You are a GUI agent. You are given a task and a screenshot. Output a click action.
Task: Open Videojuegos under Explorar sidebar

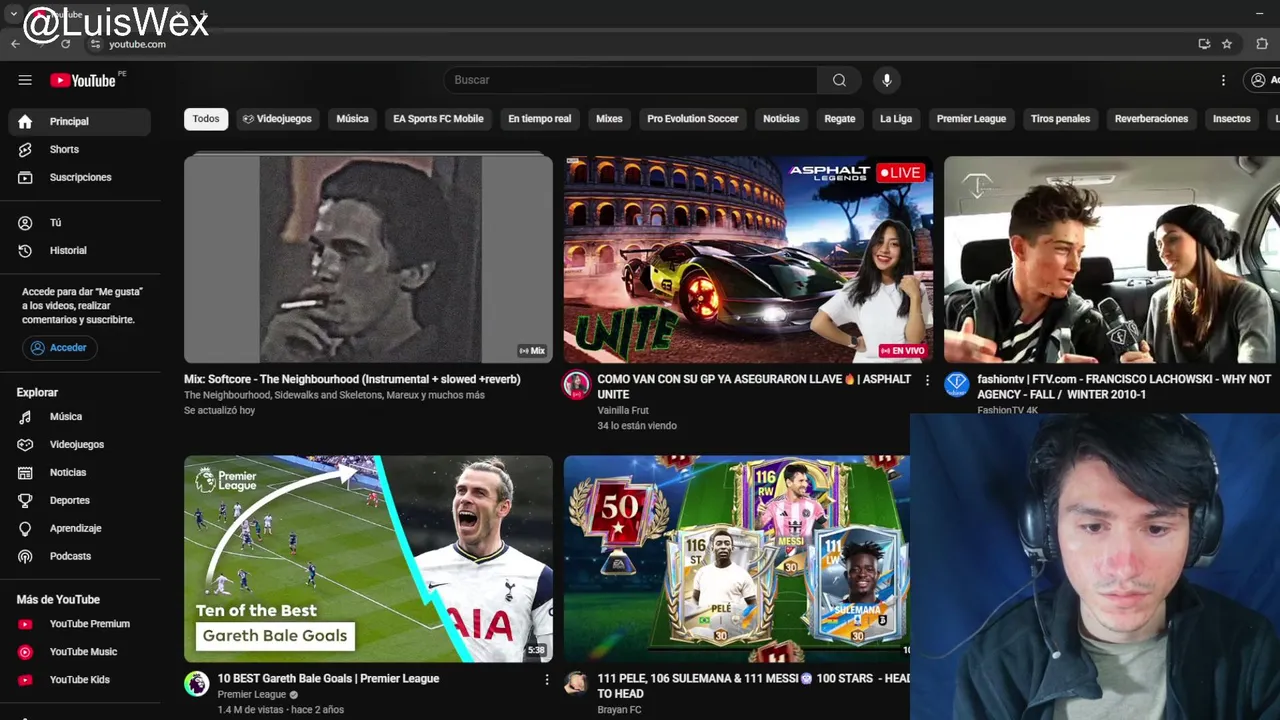pos(79,444)
